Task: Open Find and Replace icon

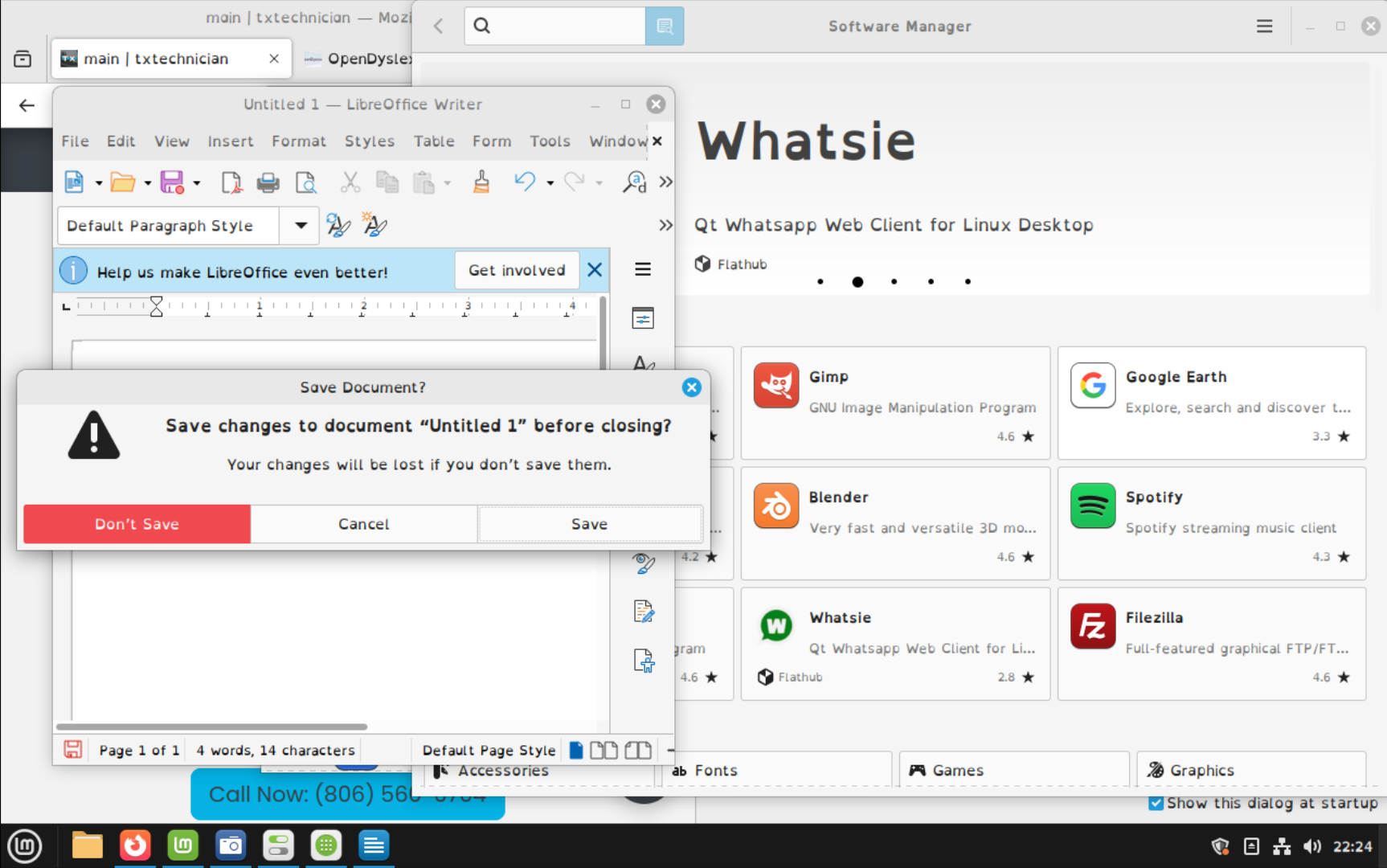Action: 634,182
